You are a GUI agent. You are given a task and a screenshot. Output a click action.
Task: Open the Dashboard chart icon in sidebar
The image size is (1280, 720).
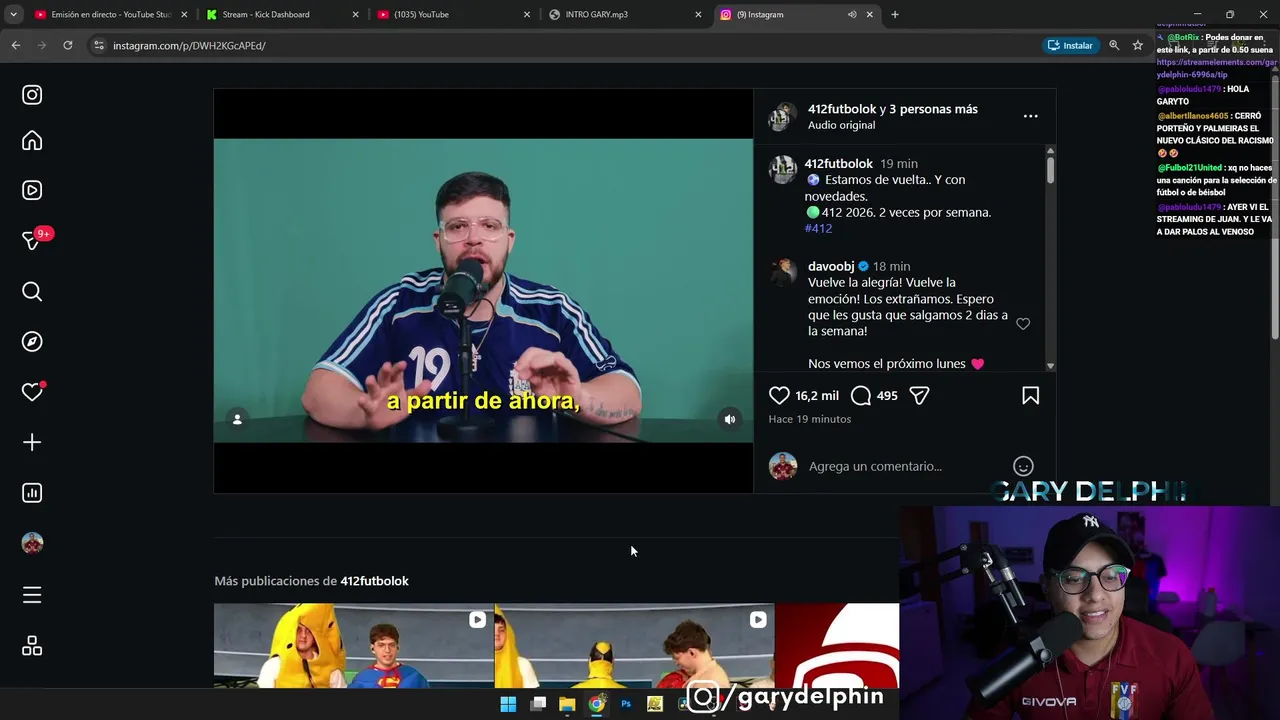(x=32, y=493)
